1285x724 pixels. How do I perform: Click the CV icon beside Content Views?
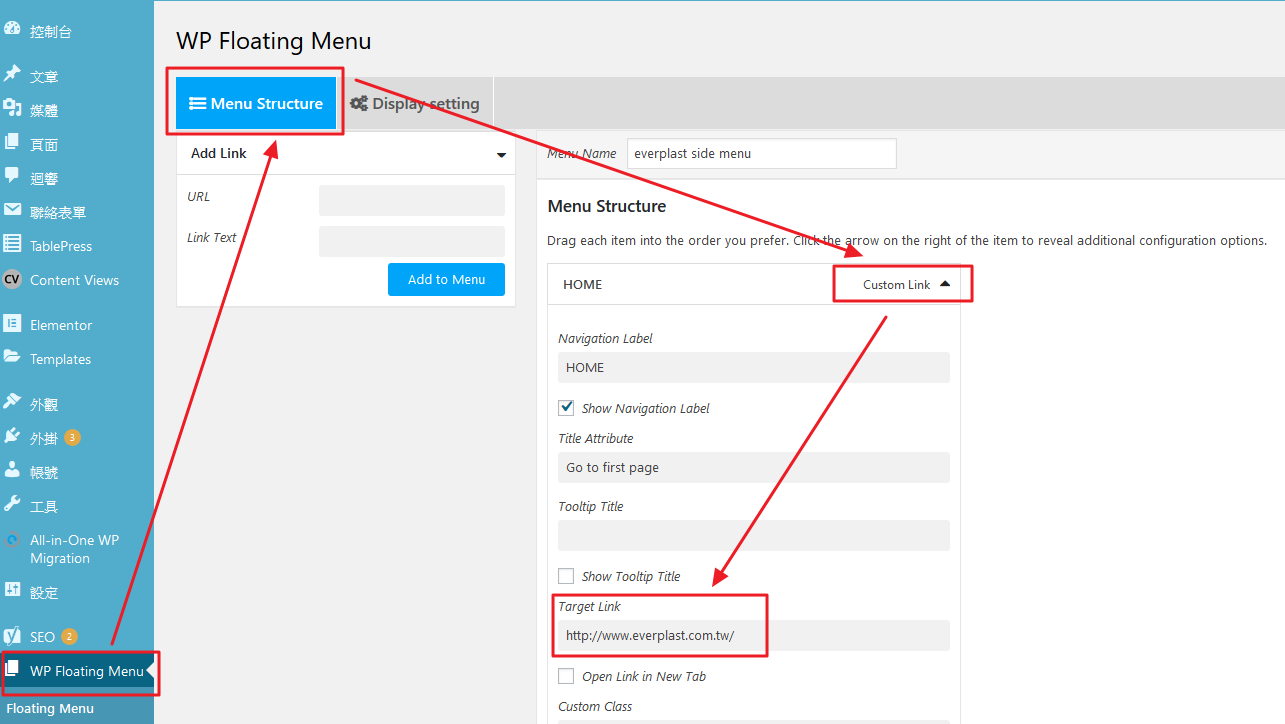[12, 279]
